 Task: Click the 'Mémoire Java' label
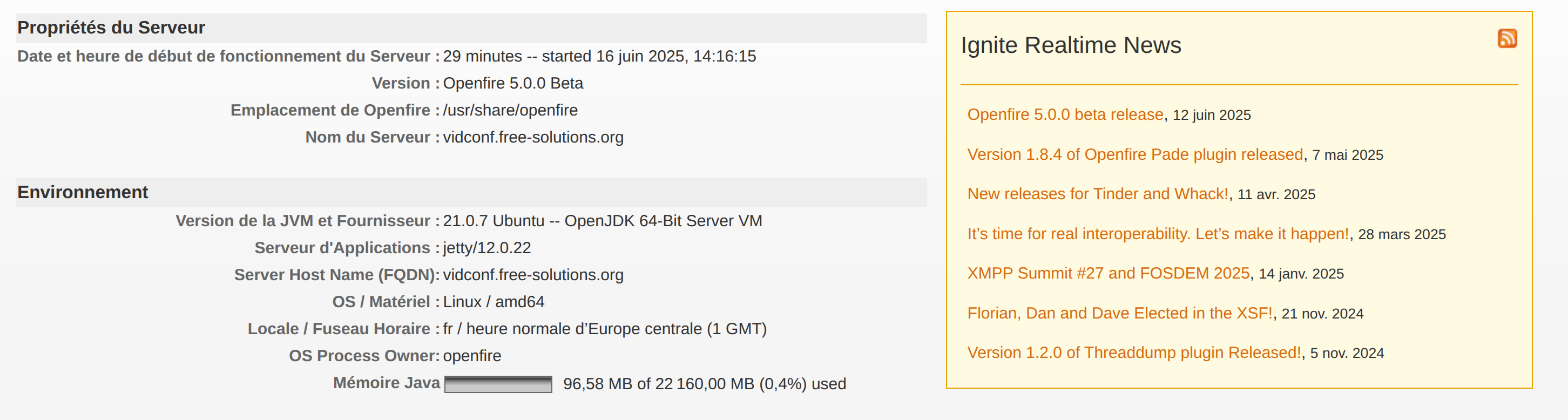(x=386, y=383)
